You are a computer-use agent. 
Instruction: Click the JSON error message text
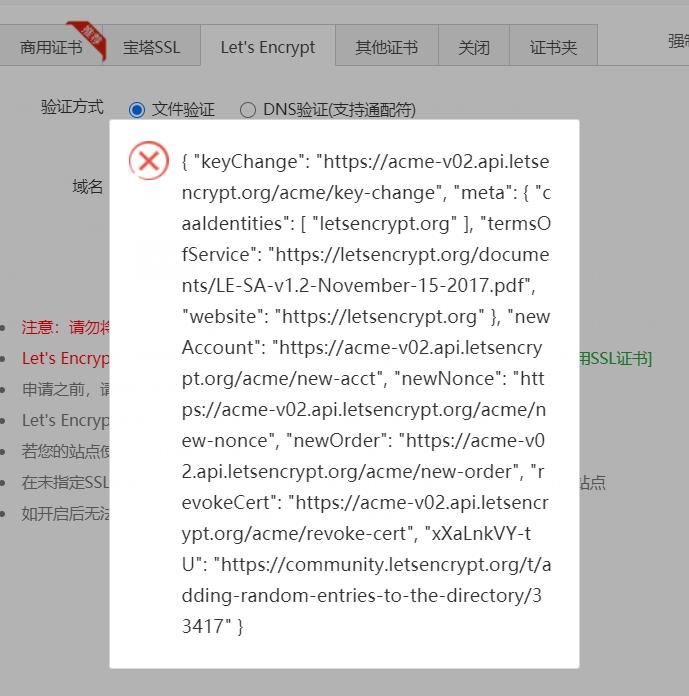(x=366, y=394)
